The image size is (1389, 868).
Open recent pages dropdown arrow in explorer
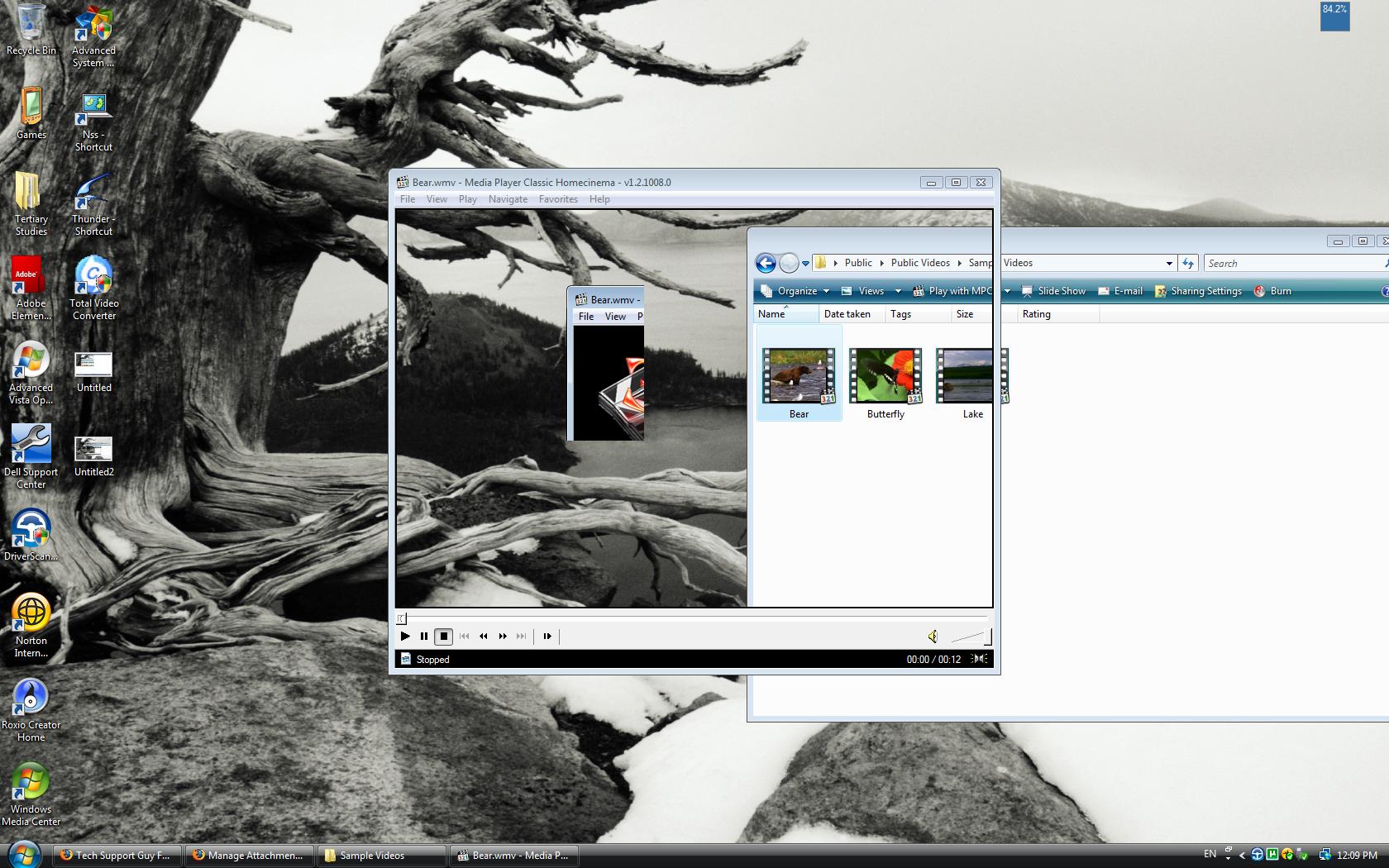[x=805, y=264]
